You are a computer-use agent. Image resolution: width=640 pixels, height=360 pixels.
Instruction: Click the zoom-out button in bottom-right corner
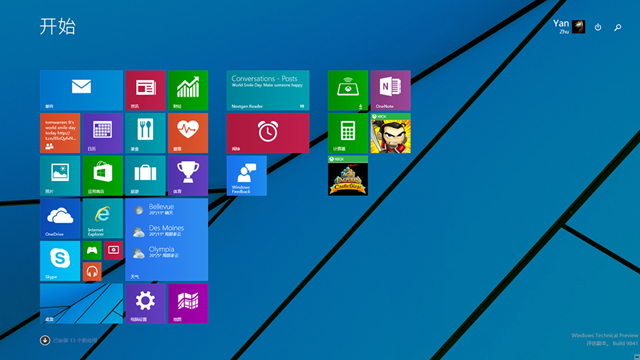point(637,357)
